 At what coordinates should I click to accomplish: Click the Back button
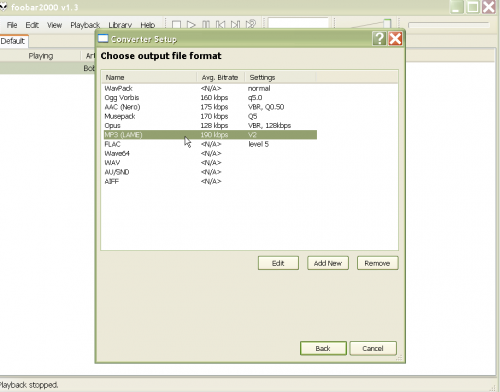click(323, 348)
